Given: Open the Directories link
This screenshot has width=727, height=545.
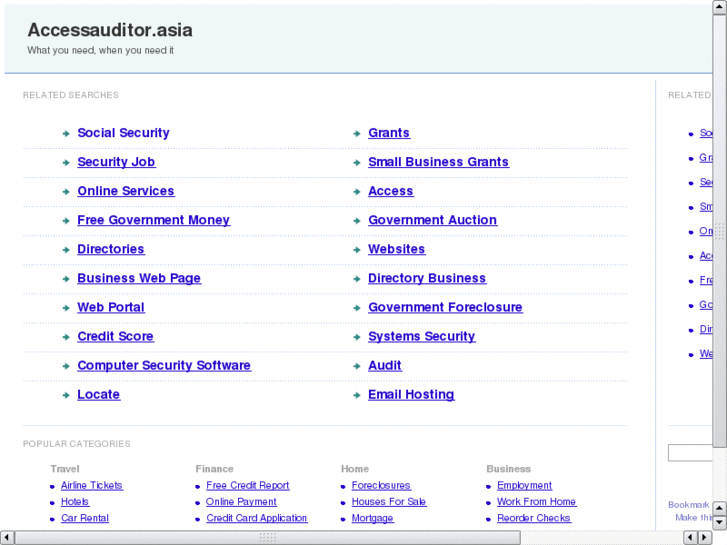Looking at the screenshot, I should tap(111, 249).
